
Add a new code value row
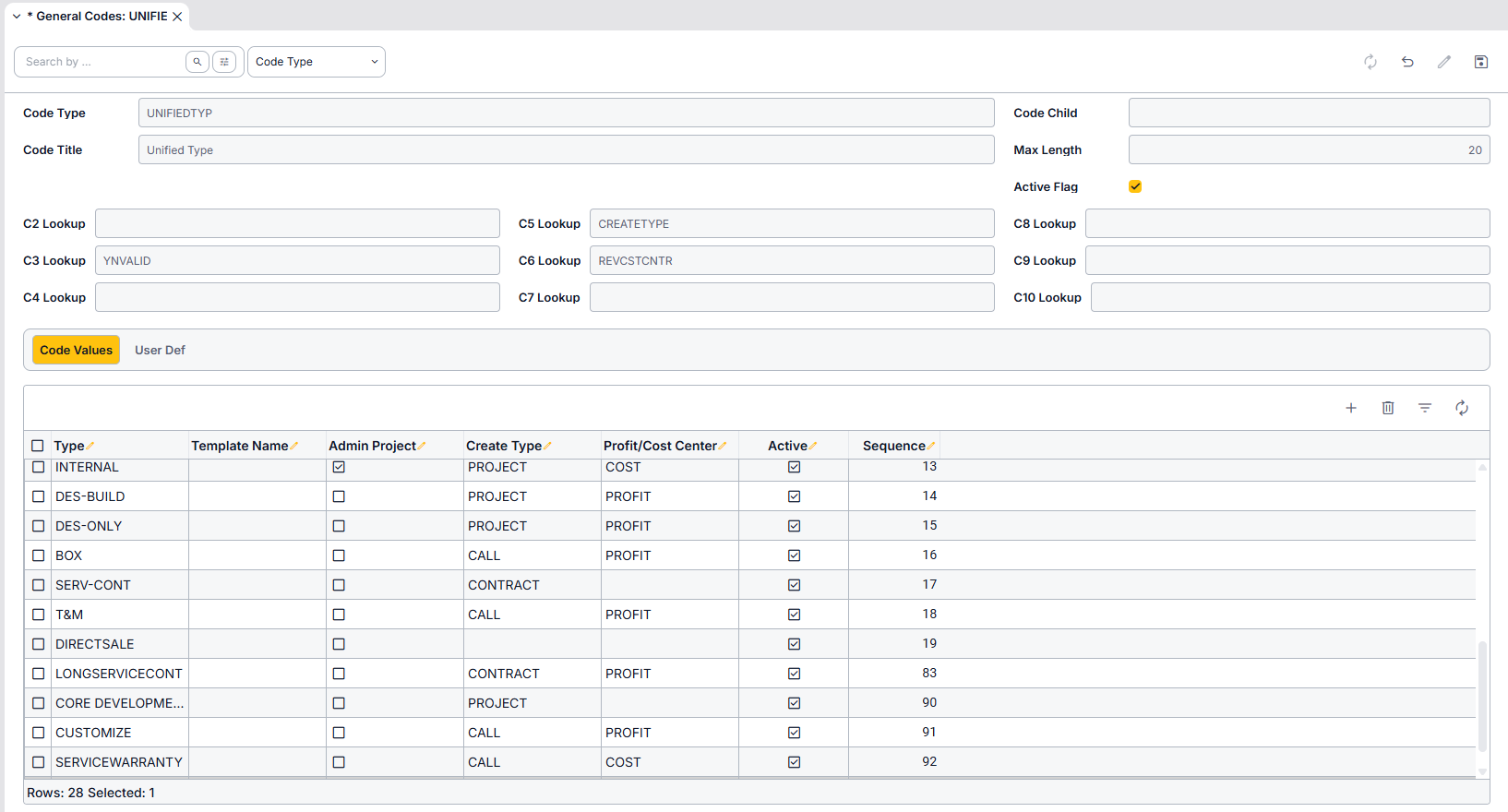click(x=1351, y=408)
